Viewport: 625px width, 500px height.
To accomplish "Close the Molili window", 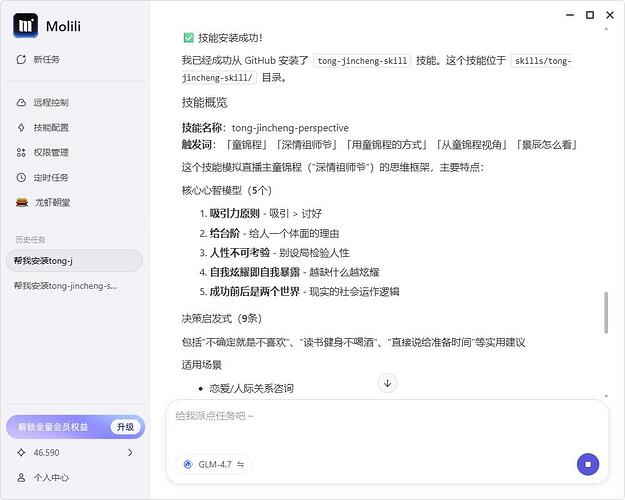I will tap(609, 15).
